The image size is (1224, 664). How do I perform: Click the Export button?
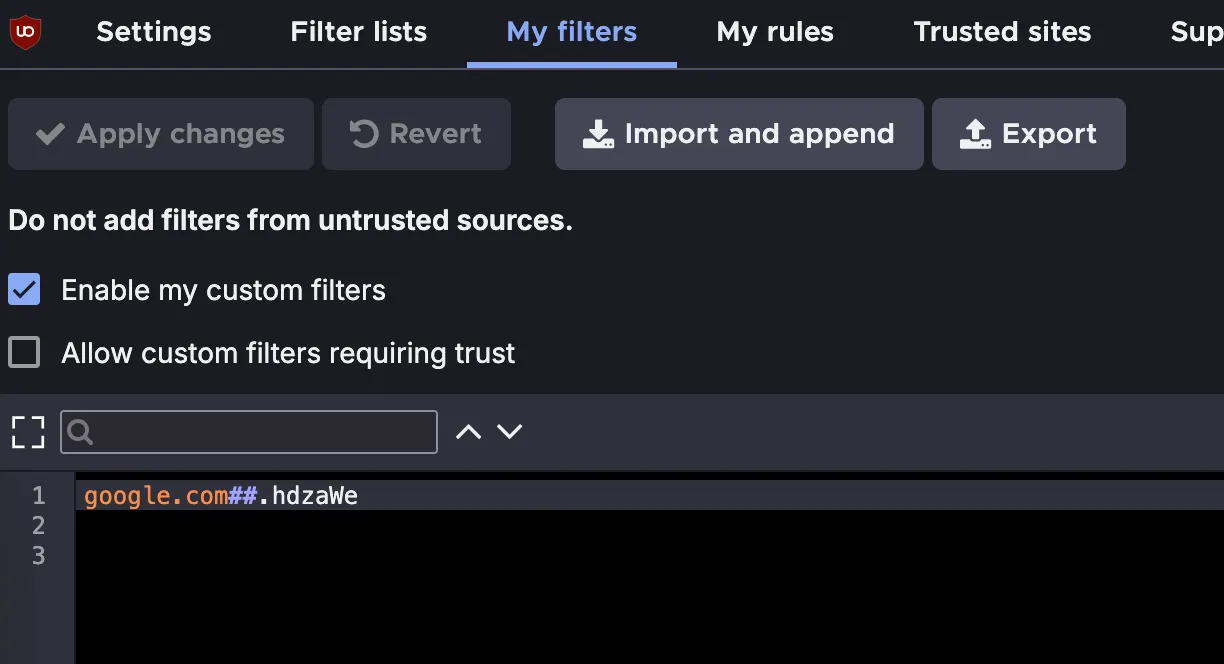[1028, 133]
